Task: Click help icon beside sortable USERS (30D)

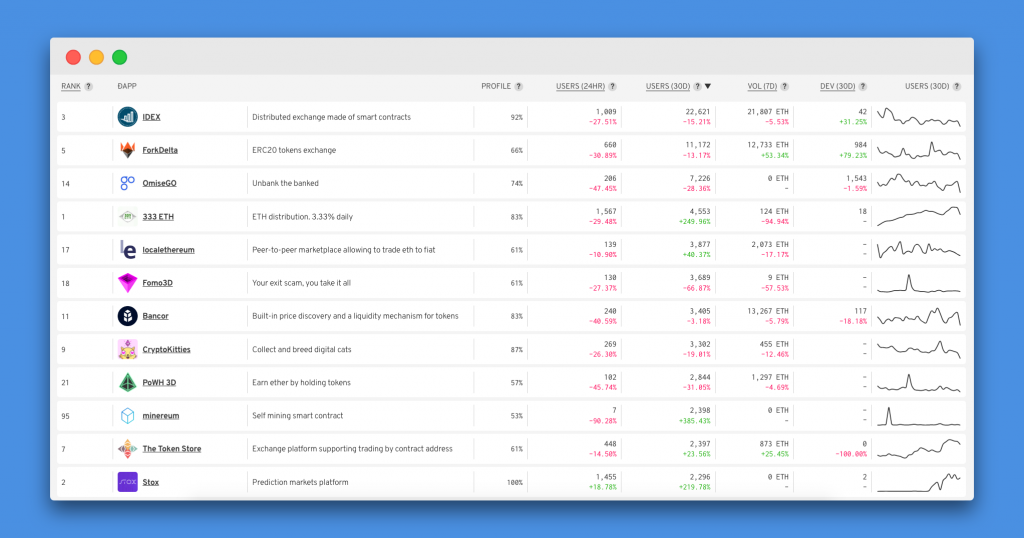Action: (697, 86)
